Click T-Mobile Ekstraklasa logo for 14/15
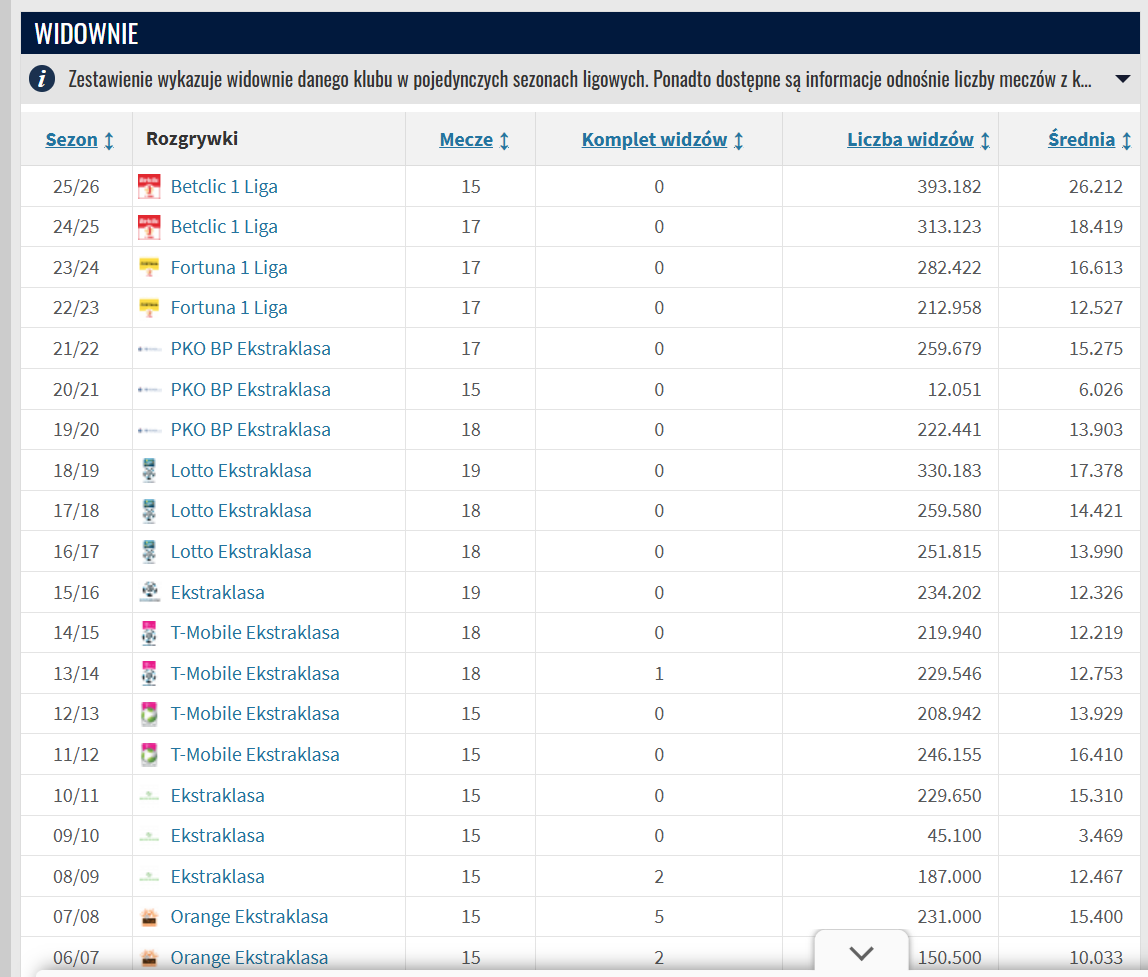1148x977 pixels. [x=149, y=633]
